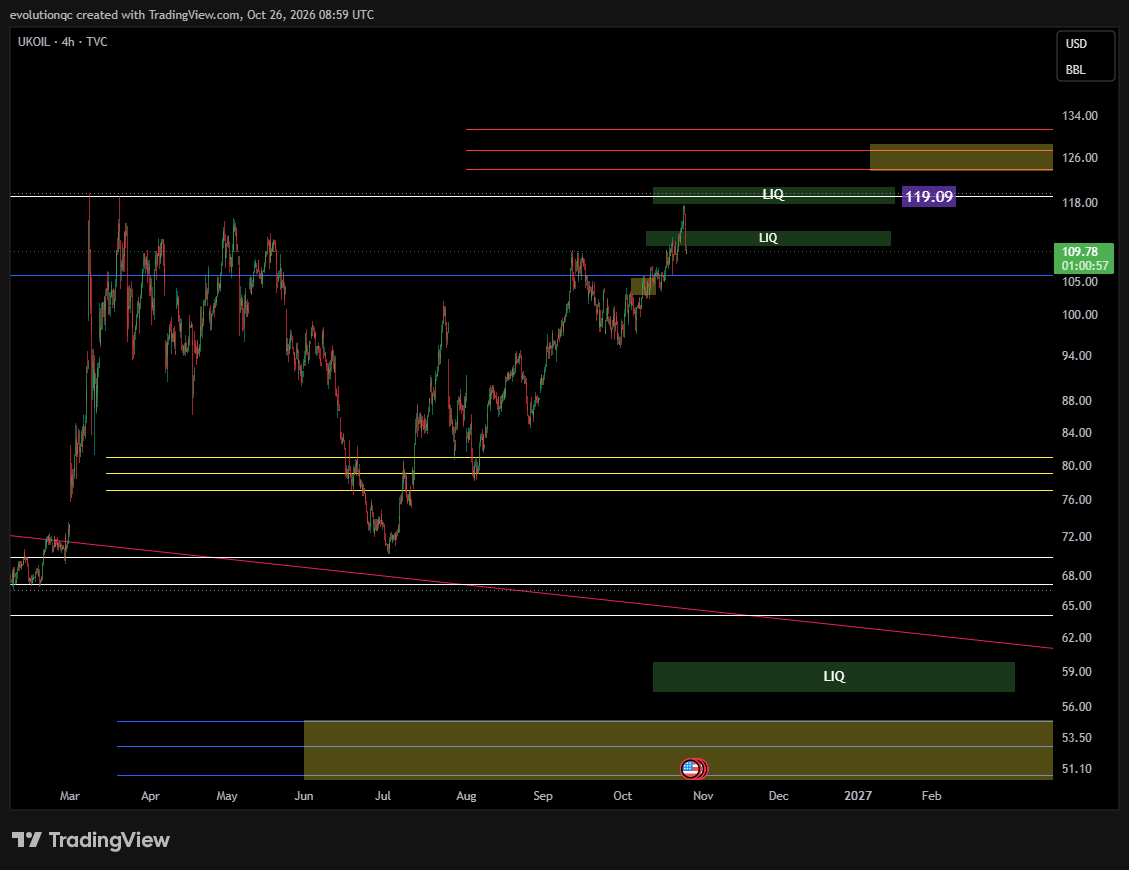Click the Oct label on time axis
1129x870 pixels.
click(x=622, y=796)
